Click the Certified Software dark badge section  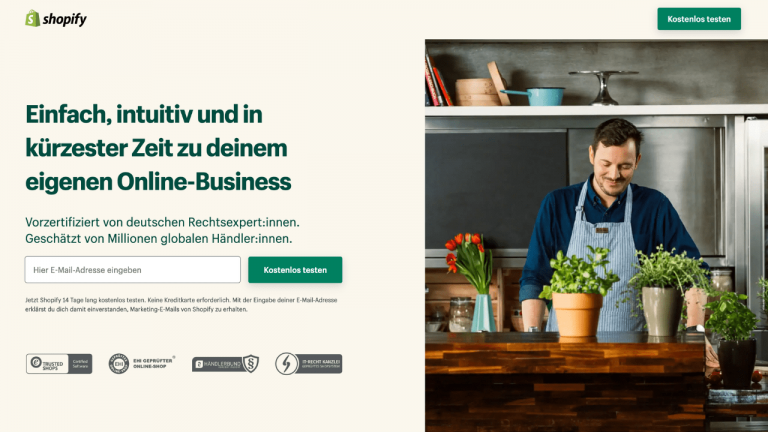[80, 364]
